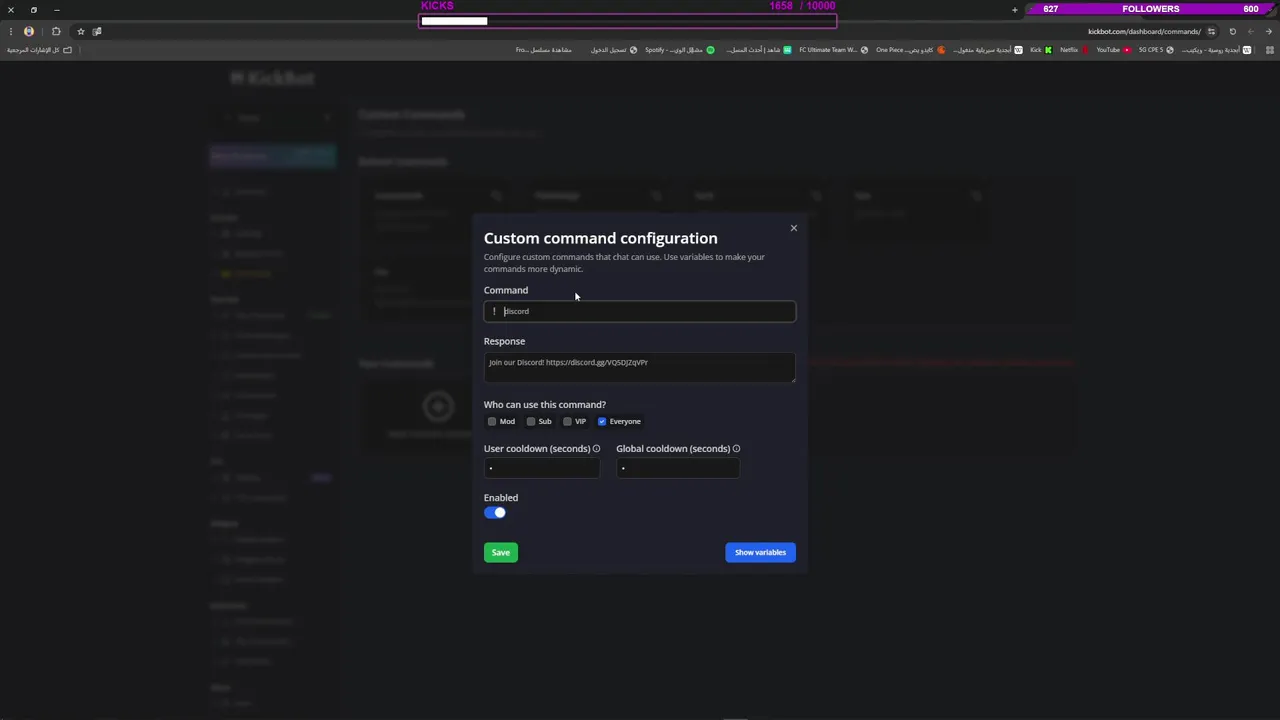This screenshot has width=1280, height=720.
Task: Click the translate page icon in address bar
Action: [x=97, y=31]
